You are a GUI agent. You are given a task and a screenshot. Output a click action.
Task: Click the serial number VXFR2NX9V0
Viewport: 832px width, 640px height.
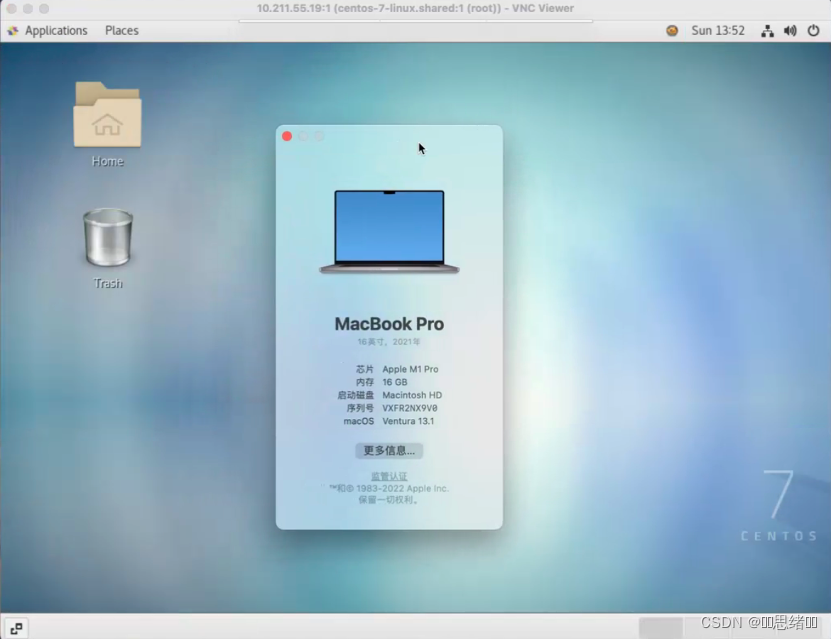point(410,408)
